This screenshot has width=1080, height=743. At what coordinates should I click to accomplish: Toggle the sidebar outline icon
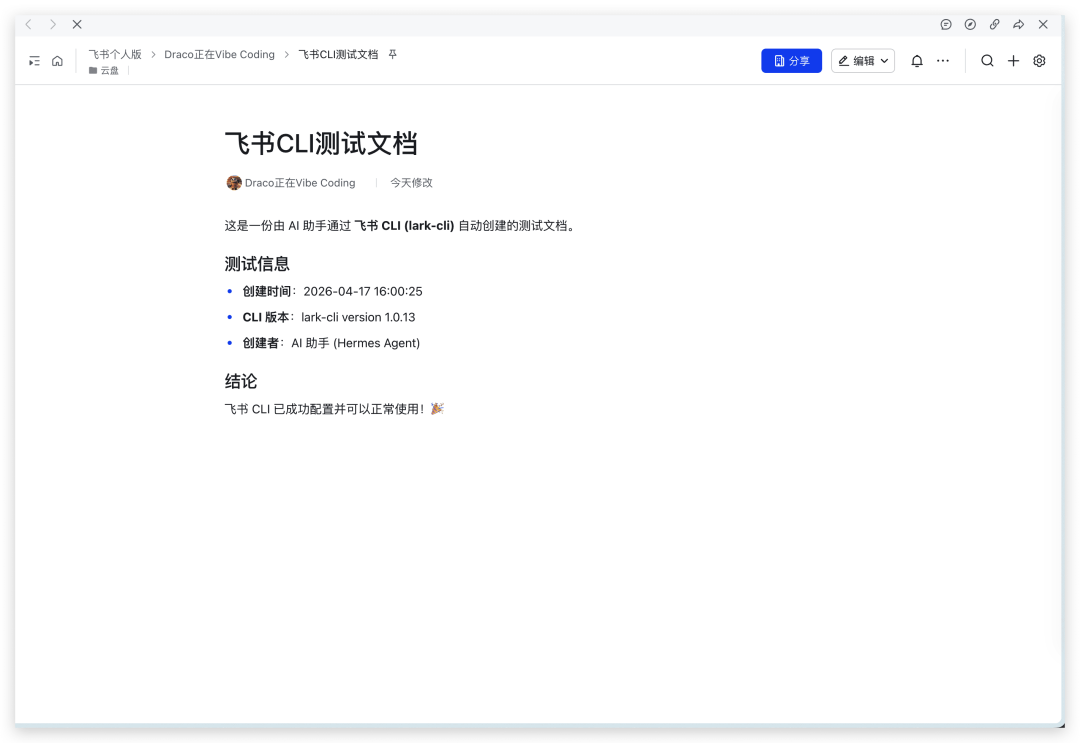click(34, 61)
